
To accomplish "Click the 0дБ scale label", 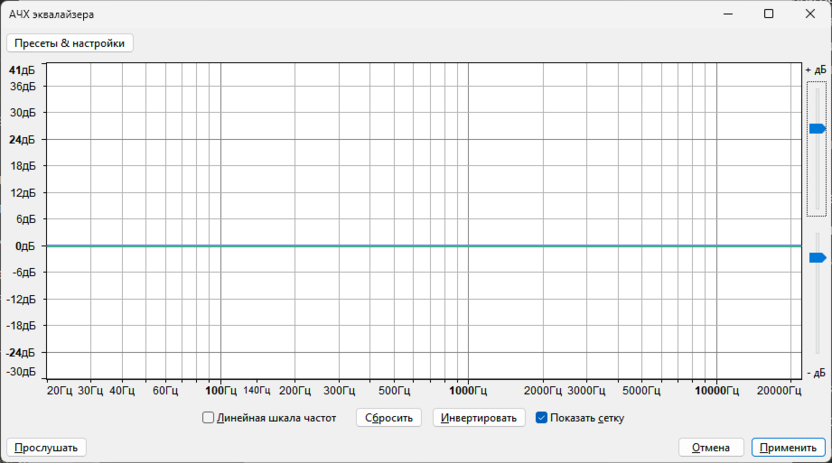I will click(25, 246).
